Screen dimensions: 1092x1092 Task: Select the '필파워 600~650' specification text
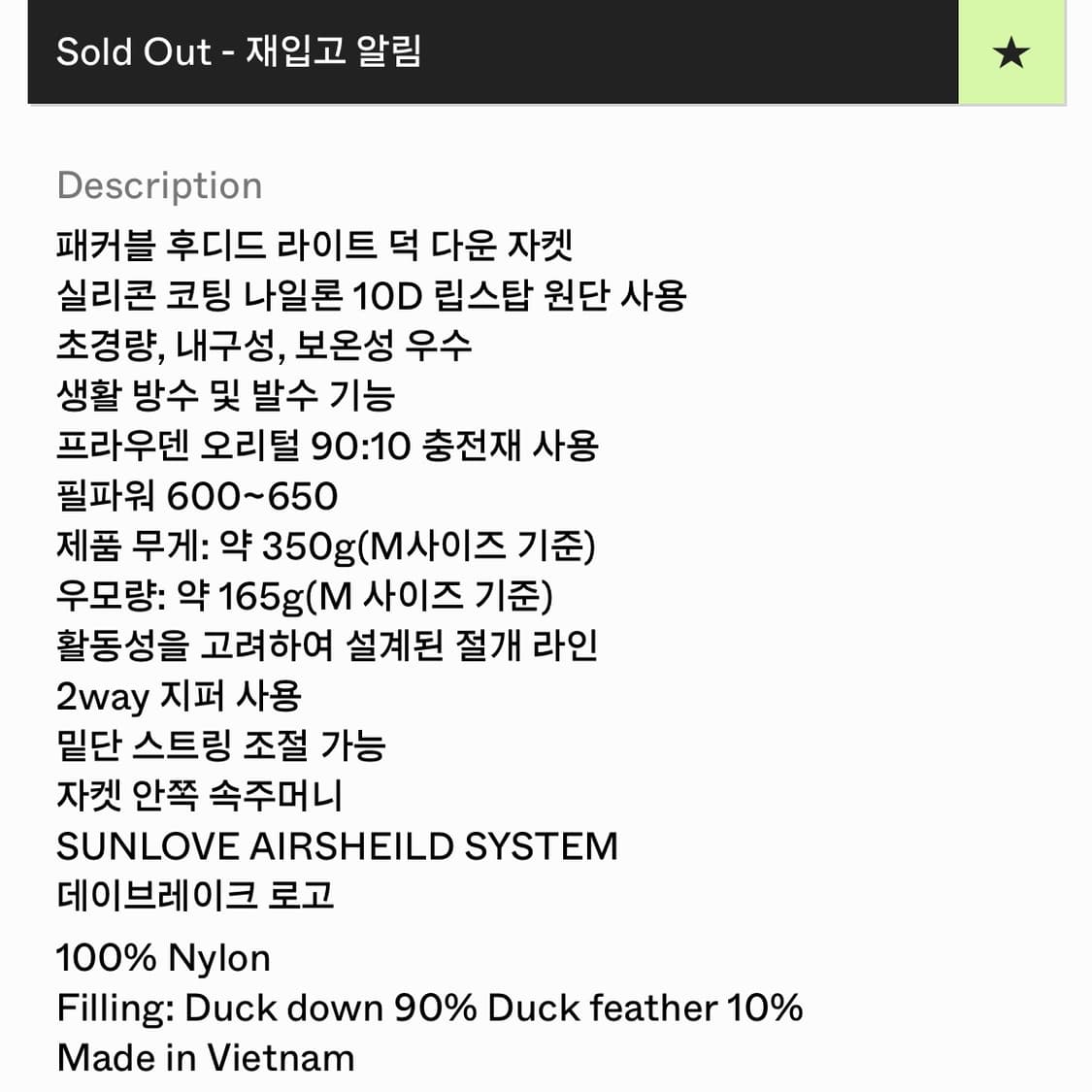point(199,496)
